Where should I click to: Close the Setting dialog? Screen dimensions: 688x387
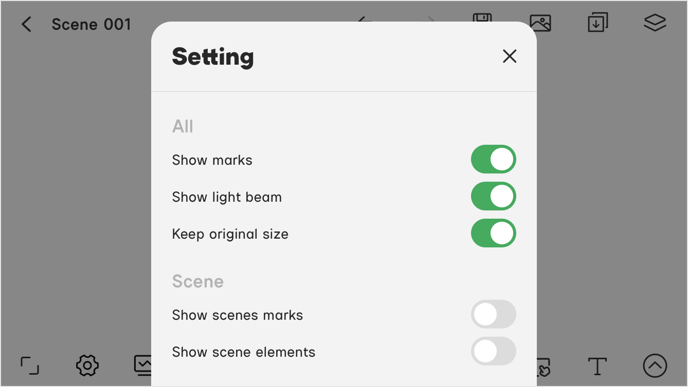point(509,56)
